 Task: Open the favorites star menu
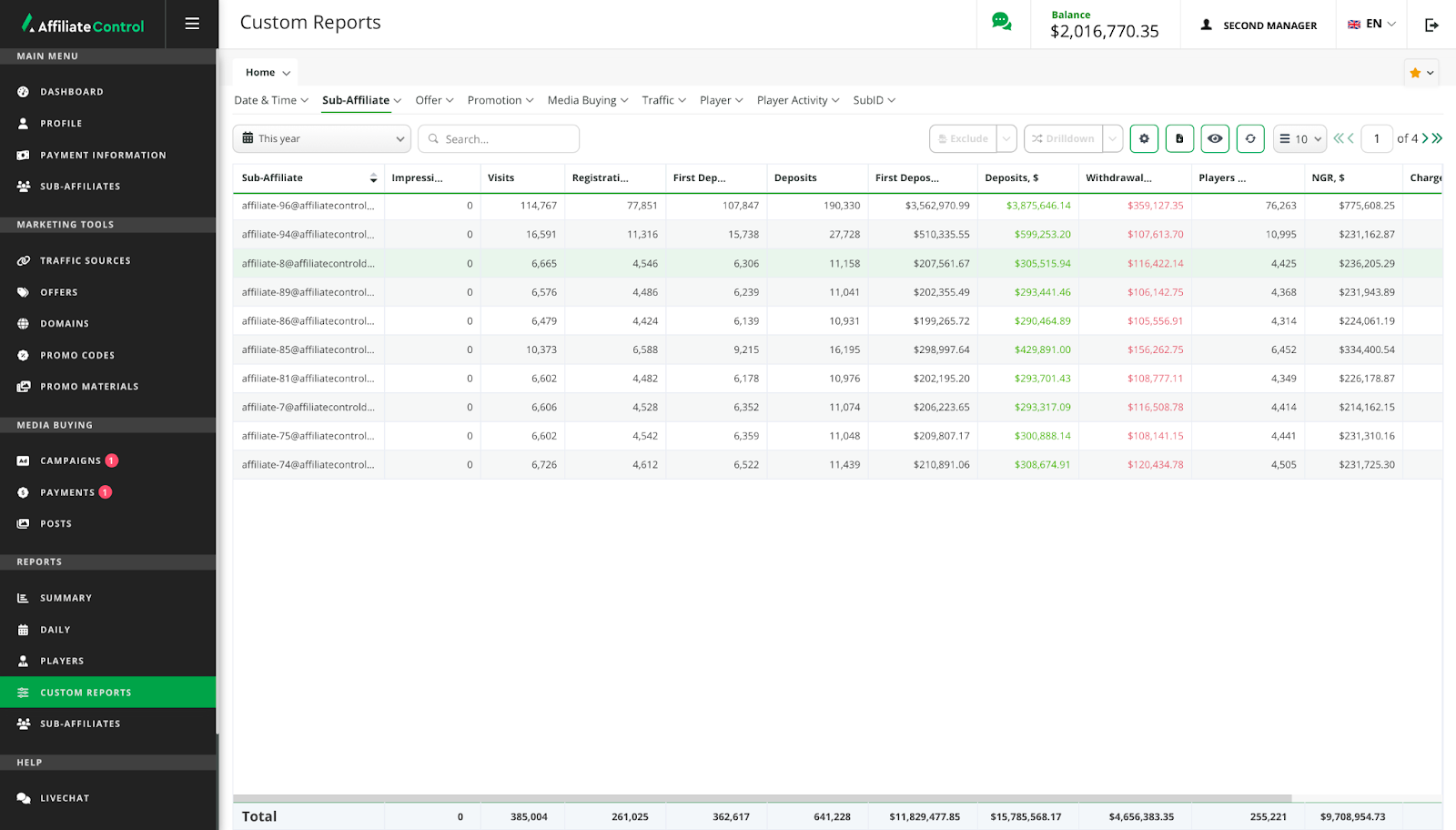[1421, 73]
